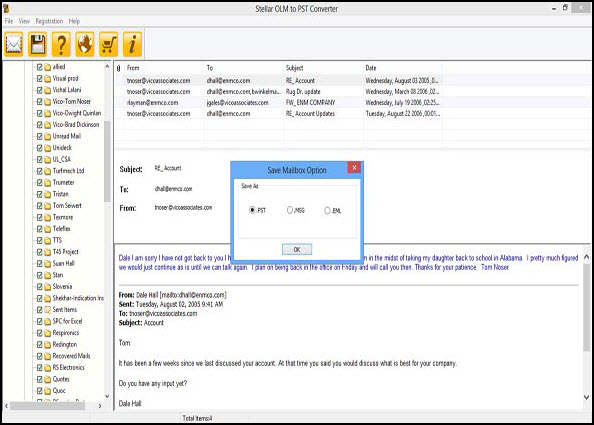Click the folder tree scroll right arrow
The image size is (594, 425).
point(100,406)
